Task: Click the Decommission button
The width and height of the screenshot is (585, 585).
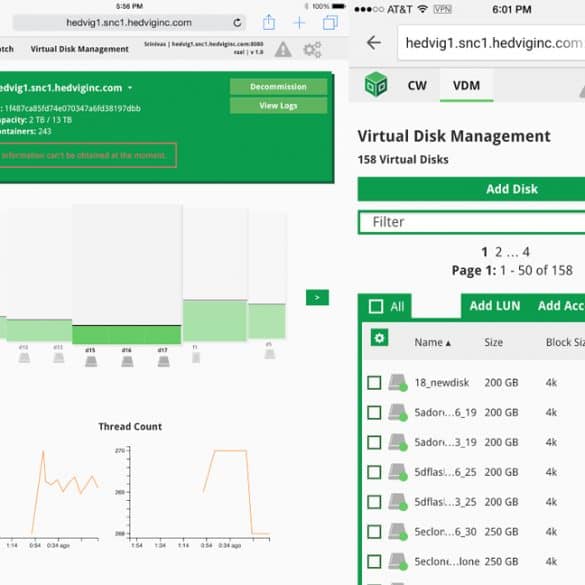Action: click(278, 87)
